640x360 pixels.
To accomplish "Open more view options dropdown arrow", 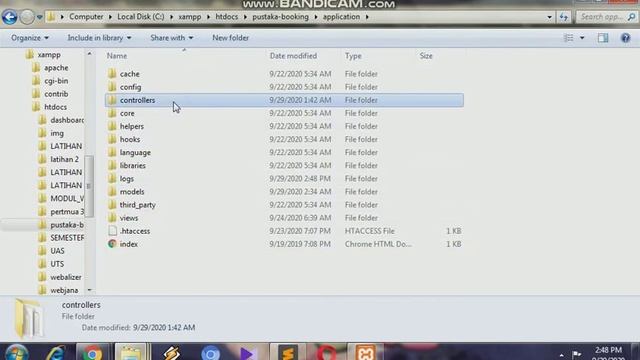I will pos(582,38).
